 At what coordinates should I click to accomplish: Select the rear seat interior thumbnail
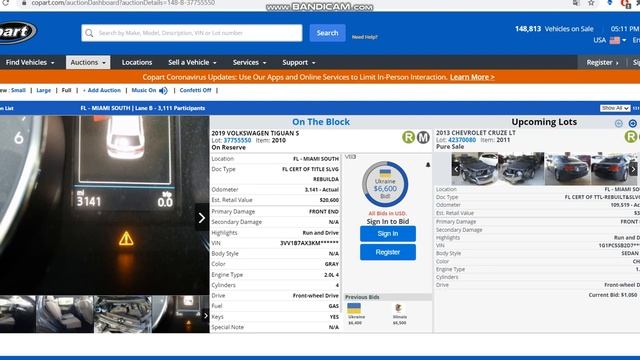tap(64, 314)
